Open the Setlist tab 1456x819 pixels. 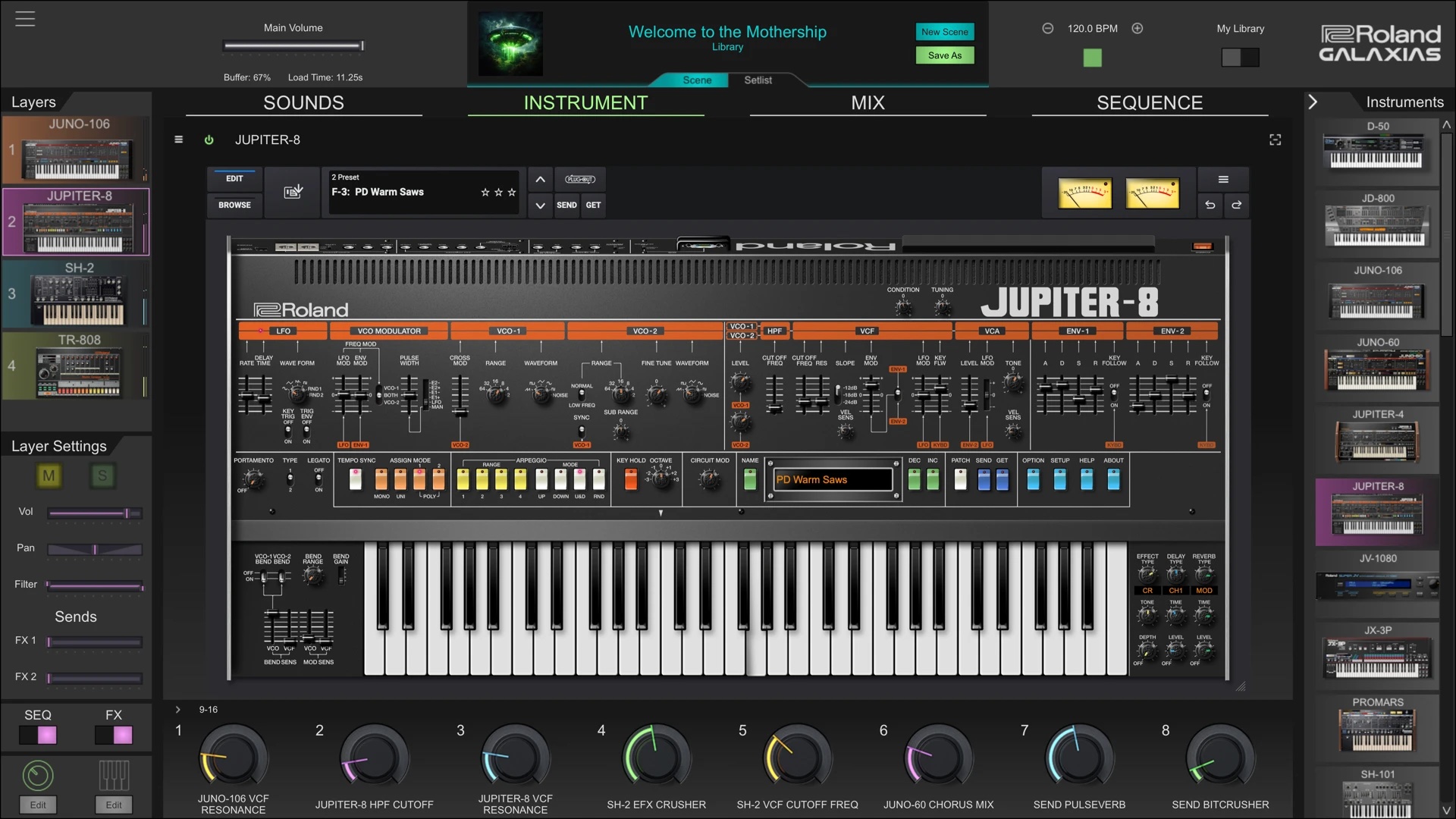[758, 80]
